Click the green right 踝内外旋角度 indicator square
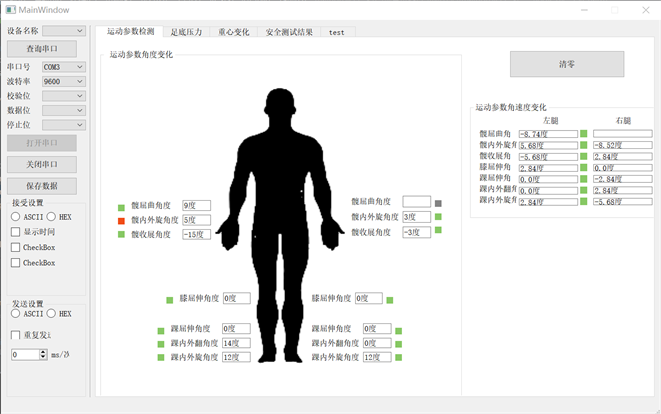 click(x=398, y=358)
